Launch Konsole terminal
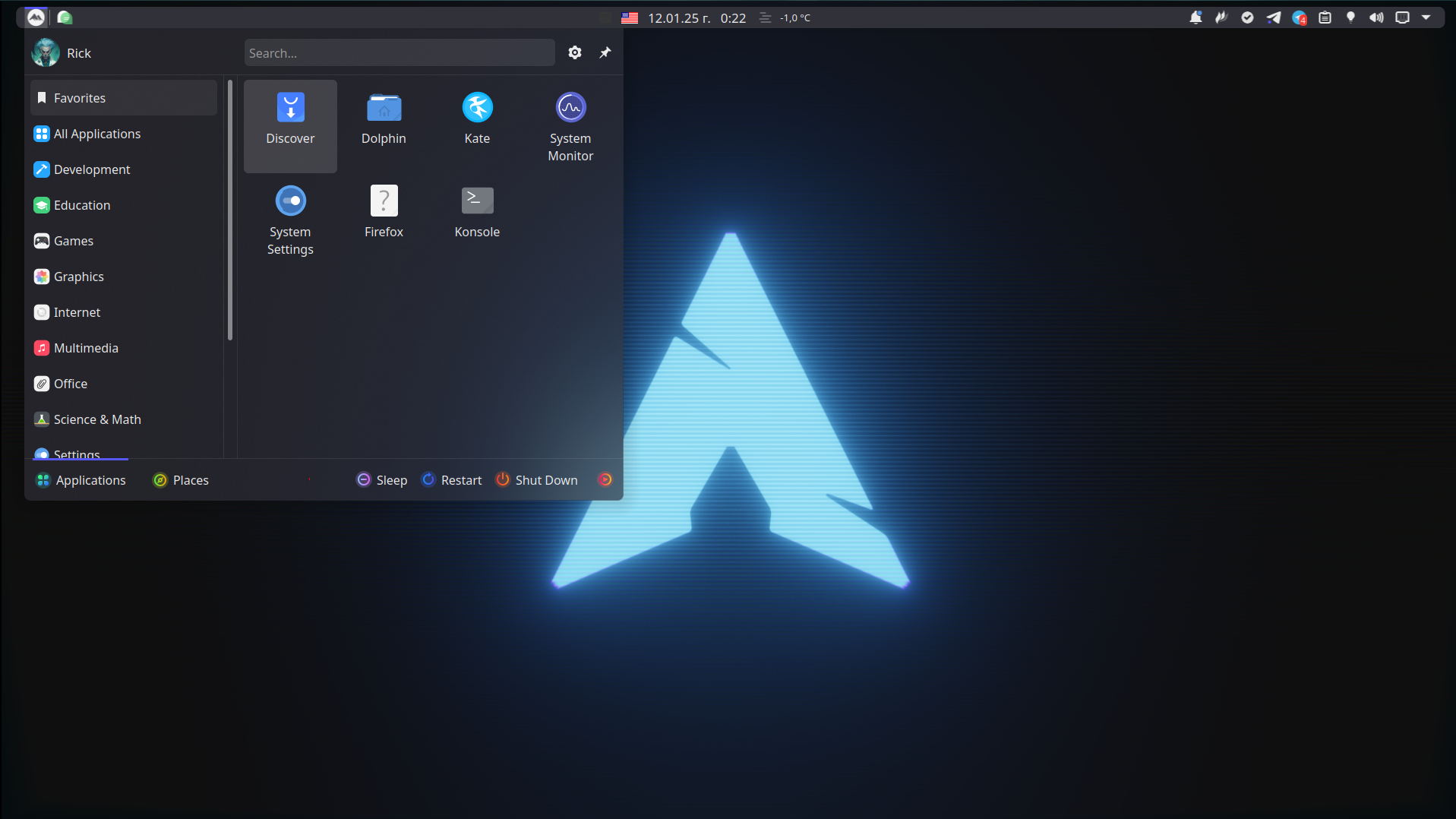1456x819 pixels. tap(477, 213)
